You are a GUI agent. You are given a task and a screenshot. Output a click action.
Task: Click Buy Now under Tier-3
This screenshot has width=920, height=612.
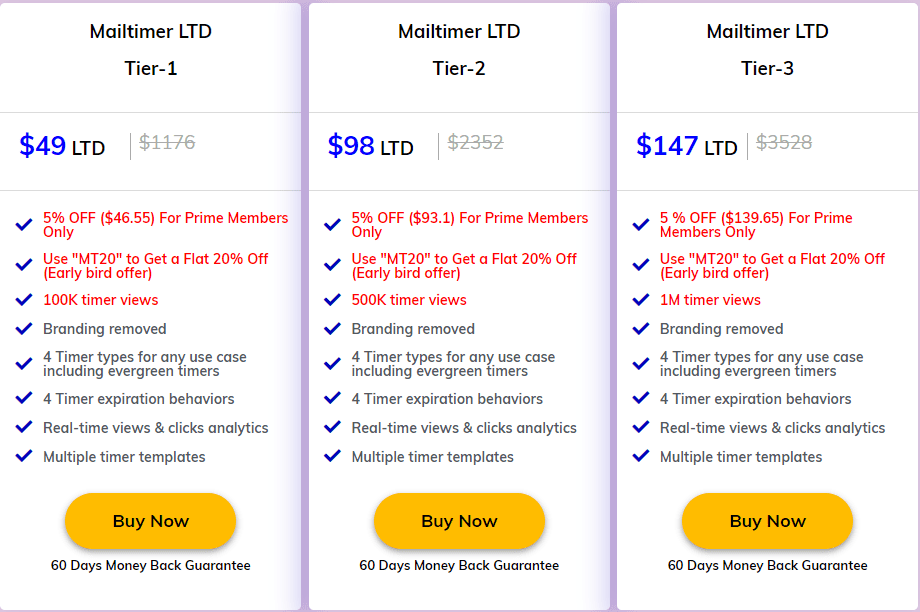(x=767, y=521)
